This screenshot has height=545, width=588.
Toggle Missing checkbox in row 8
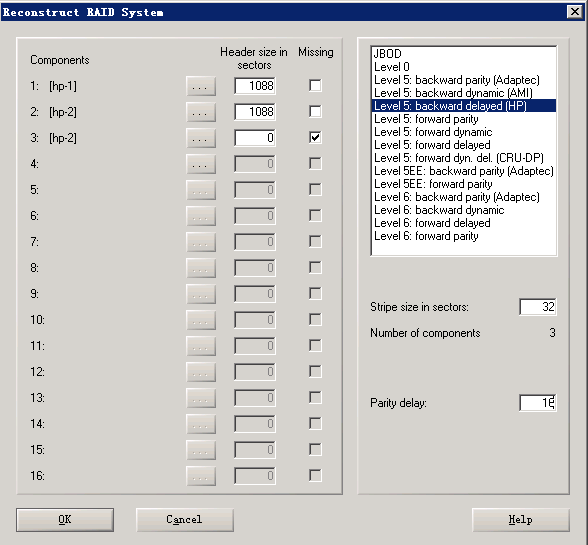[x=315, y=267]
